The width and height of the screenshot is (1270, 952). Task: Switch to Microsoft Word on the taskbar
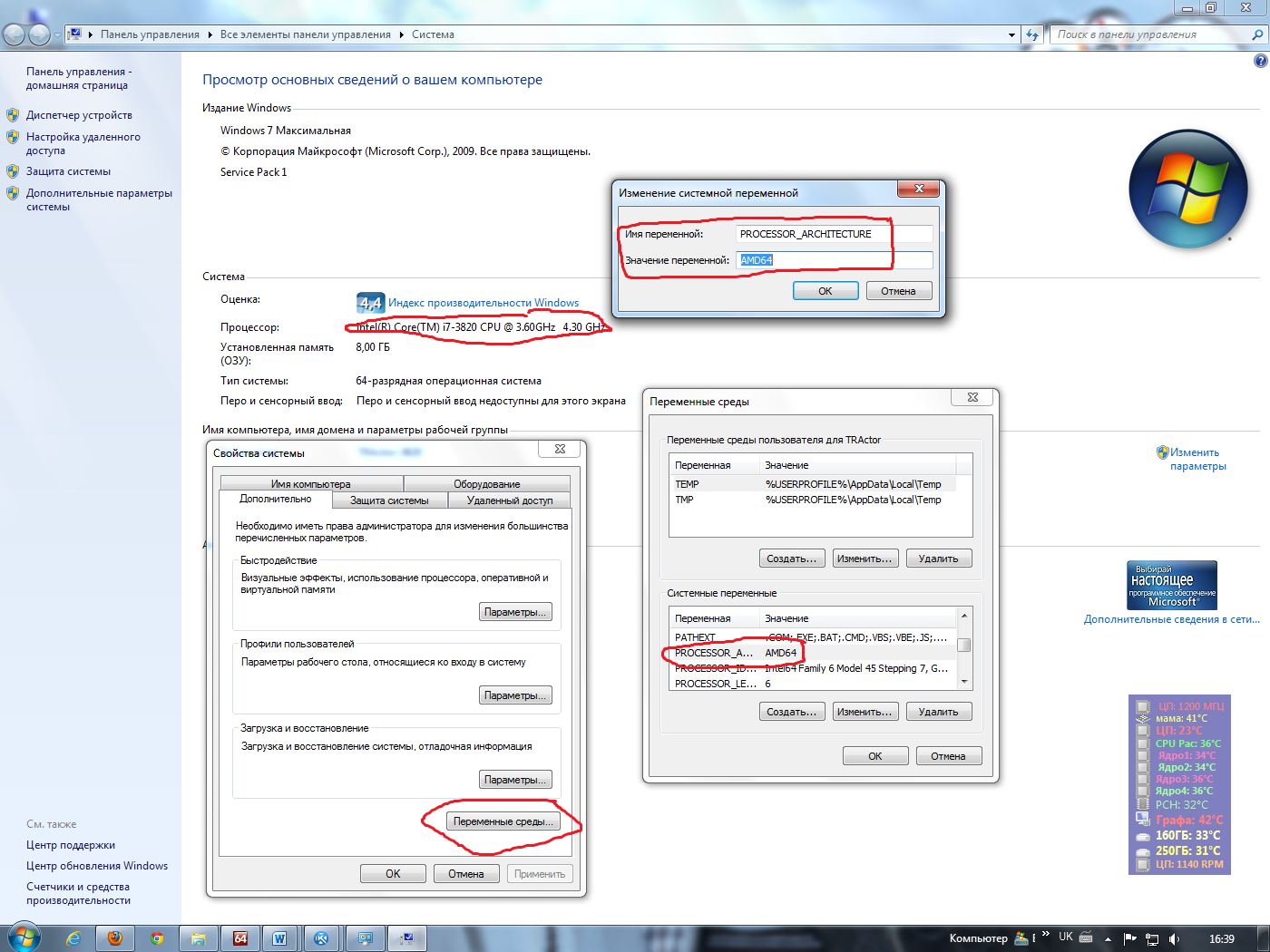[280, 938]
